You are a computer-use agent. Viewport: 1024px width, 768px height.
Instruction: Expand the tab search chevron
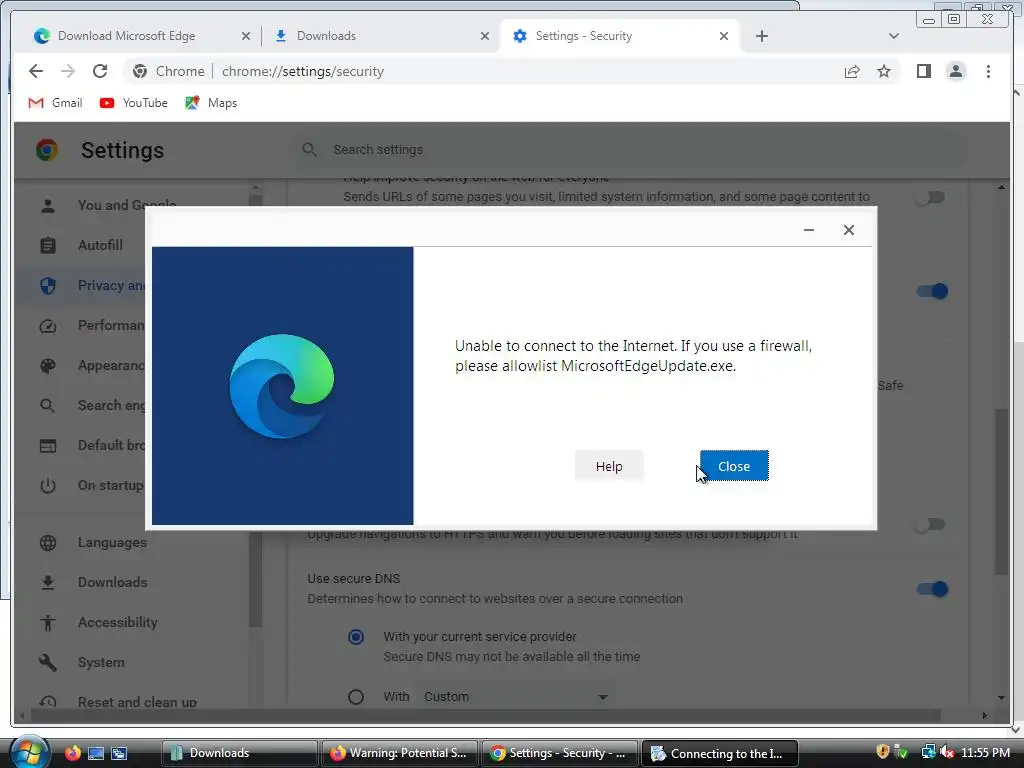coord(893,36)
